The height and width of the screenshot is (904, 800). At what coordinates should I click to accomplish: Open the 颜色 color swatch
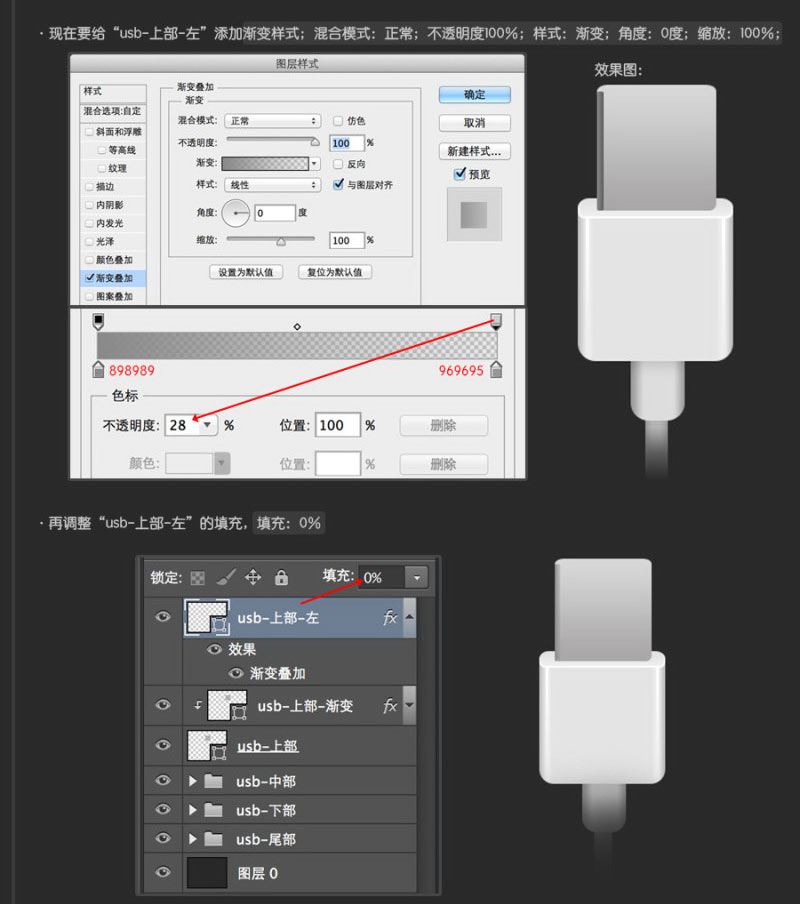tap(188, 462)
